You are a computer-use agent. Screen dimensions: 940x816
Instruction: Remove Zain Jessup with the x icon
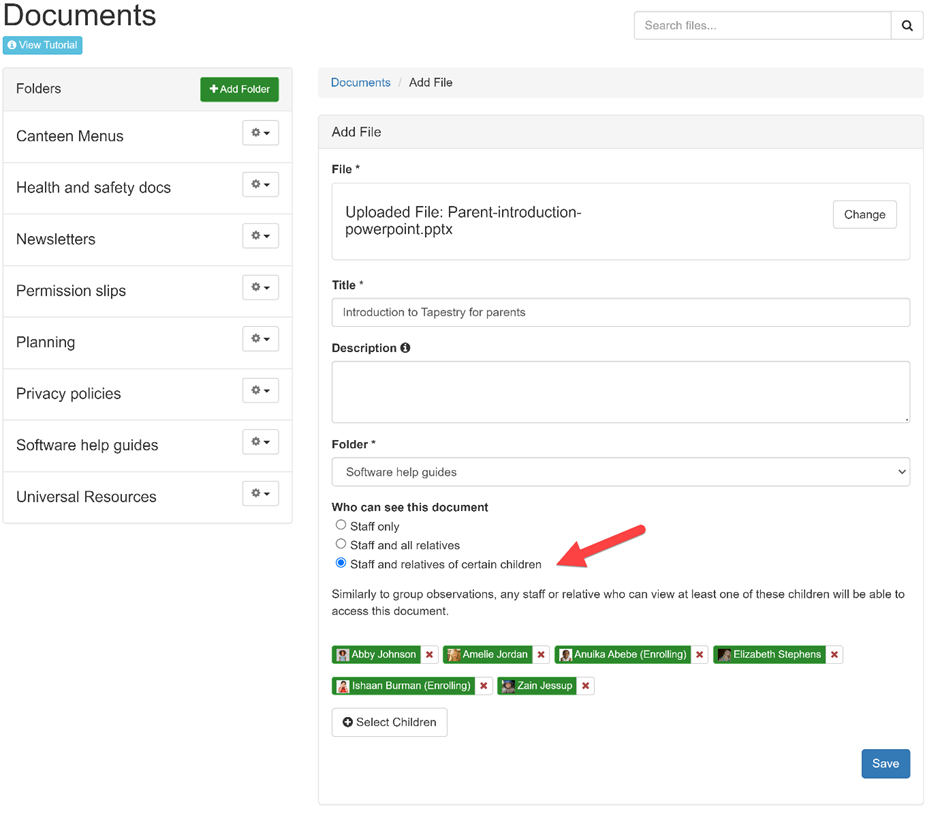[x=586, y=686]
